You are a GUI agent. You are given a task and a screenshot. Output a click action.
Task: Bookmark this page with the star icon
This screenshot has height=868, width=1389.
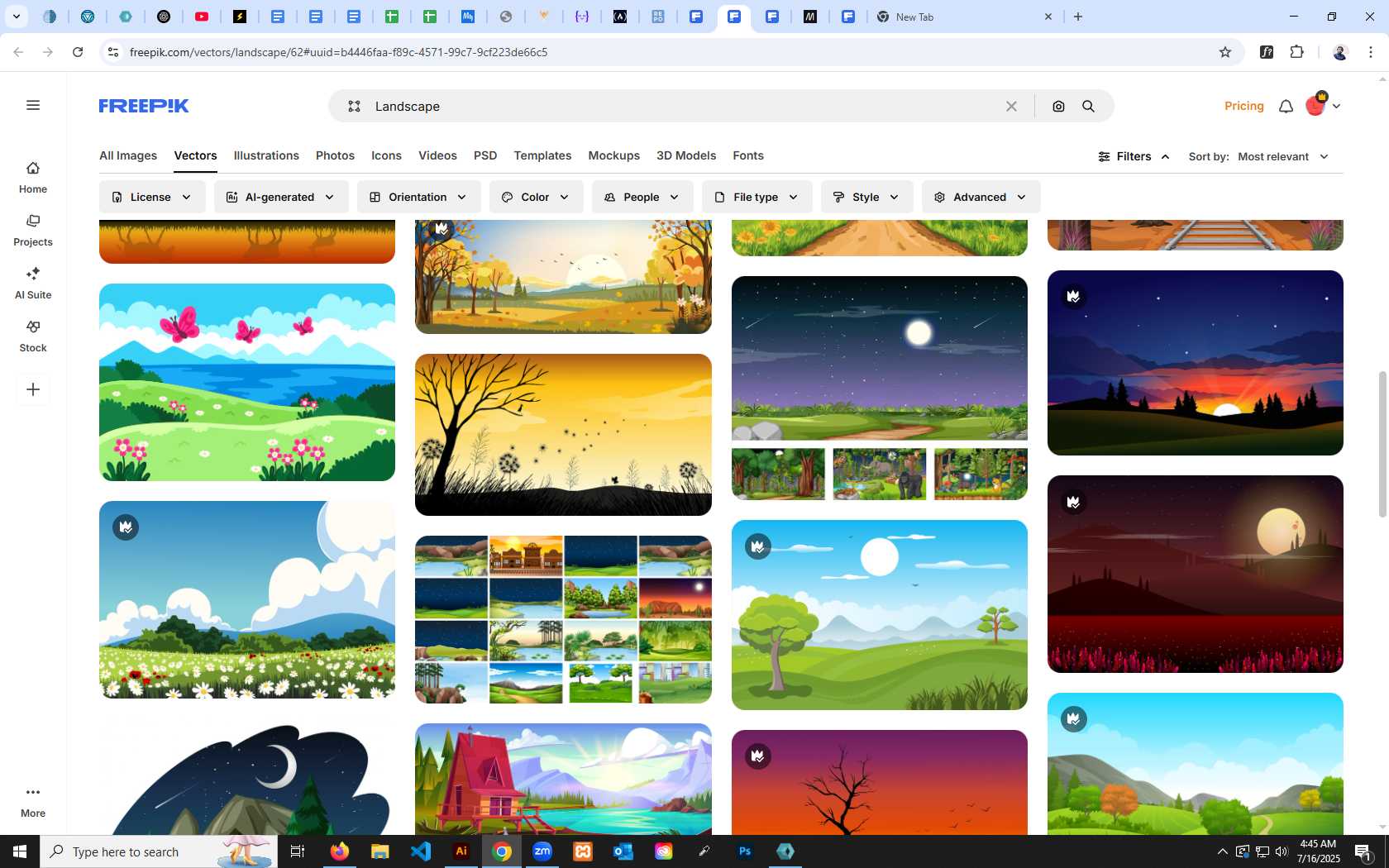click(1225, 52)
